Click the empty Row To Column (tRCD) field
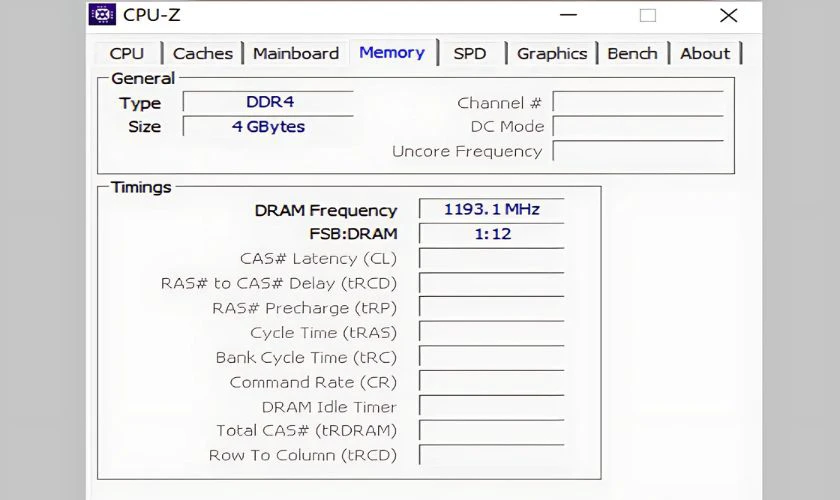This screenshot has height=500, width=840. click(492, 456)
